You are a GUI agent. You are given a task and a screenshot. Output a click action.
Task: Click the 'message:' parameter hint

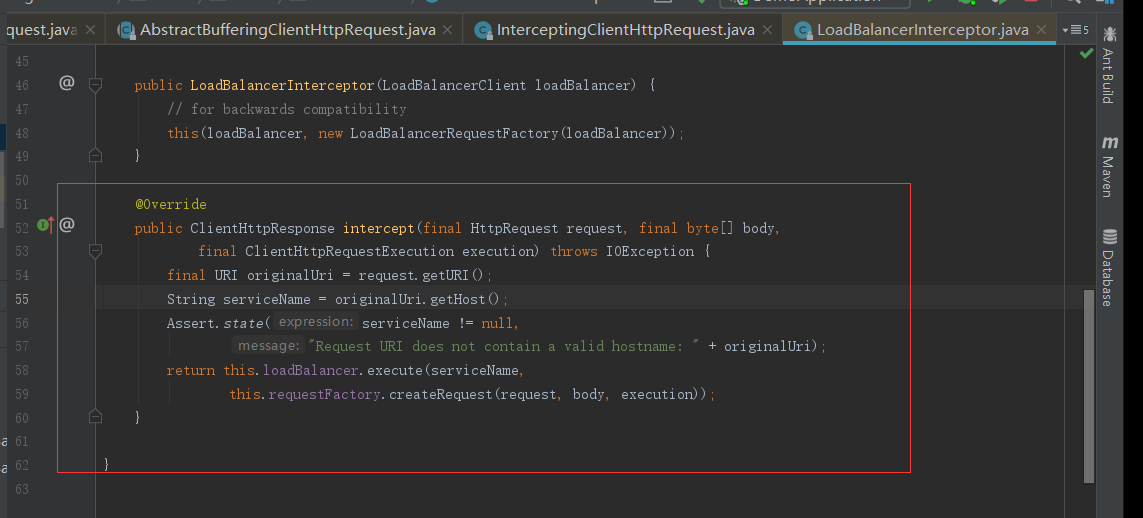pos(268,345)
